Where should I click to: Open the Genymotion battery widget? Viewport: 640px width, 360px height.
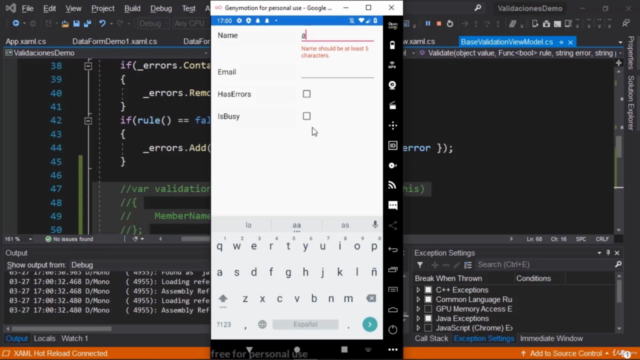point(393,45)
